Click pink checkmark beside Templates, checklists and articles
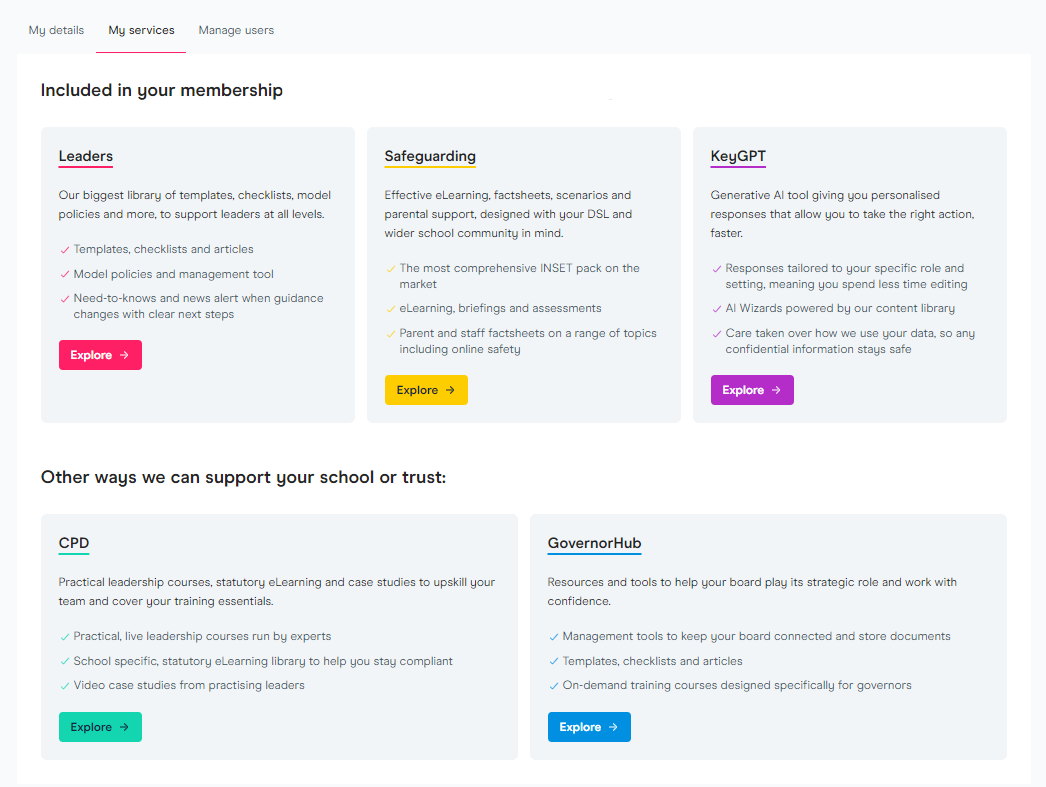 coord(65,250)
